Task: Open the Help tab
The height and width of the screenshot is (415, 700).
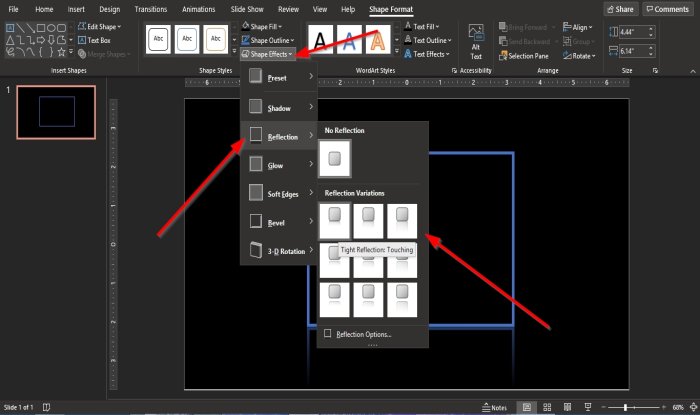Action: coord(348,9)
